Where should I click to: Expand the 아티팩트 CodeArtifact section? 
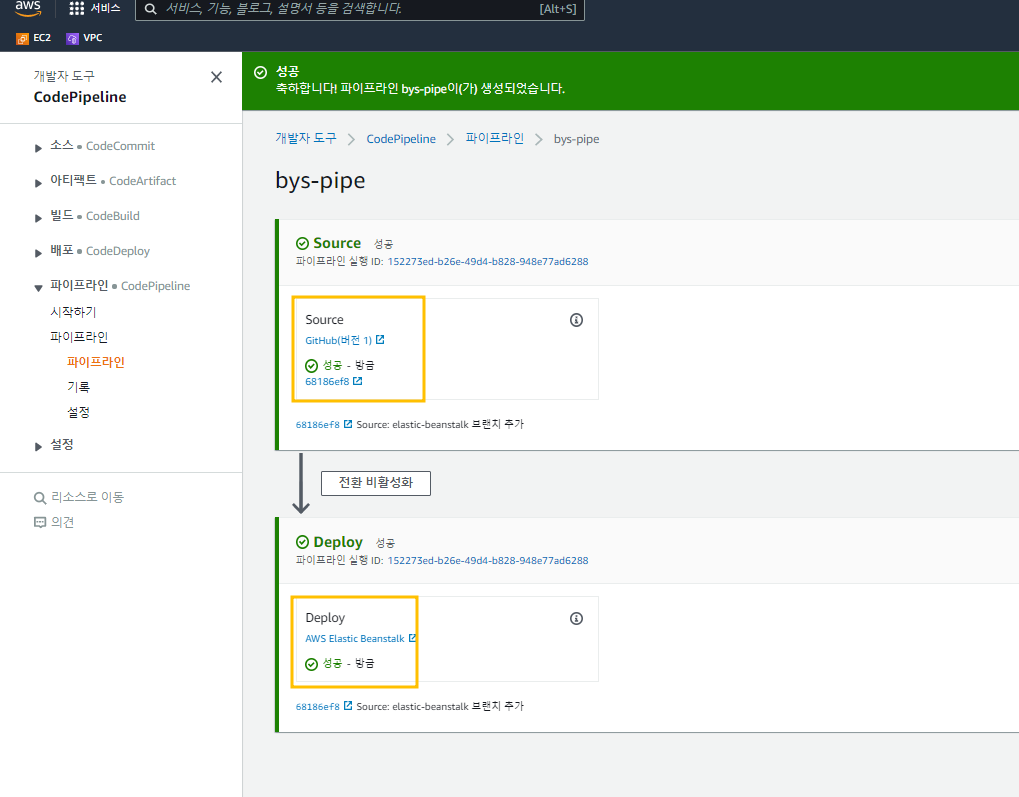pos(38,183)
